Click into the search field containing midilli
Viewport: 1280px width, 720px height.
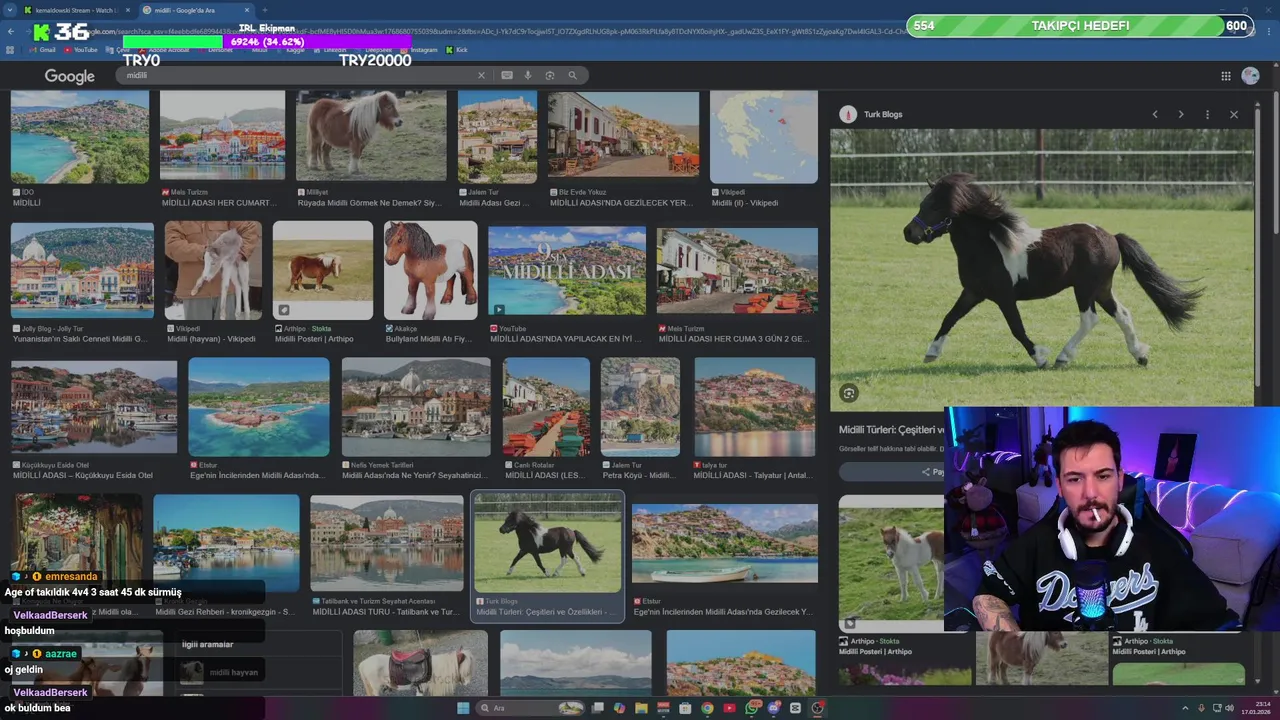tap(300, 75)
